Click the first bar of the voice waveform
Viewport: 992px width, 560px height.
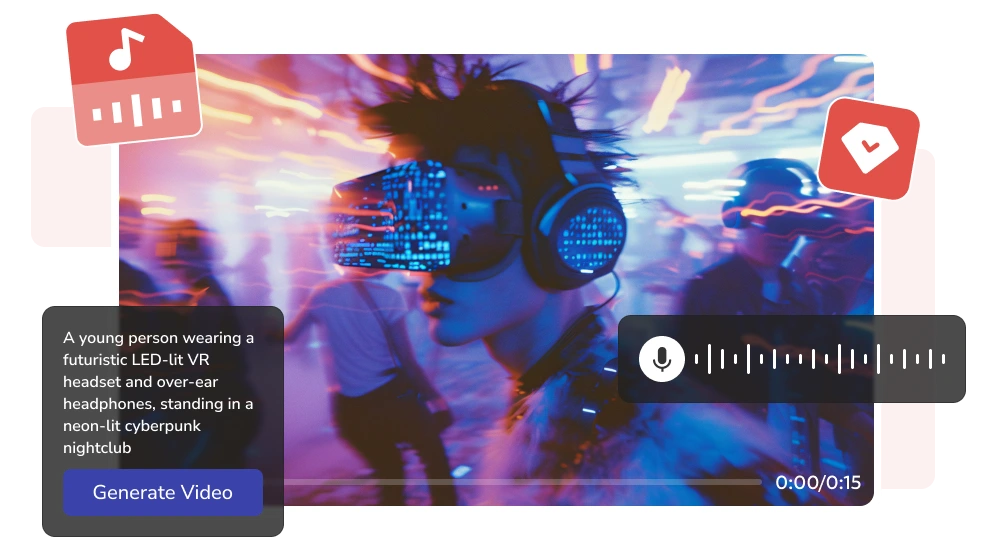pos(697,359)
